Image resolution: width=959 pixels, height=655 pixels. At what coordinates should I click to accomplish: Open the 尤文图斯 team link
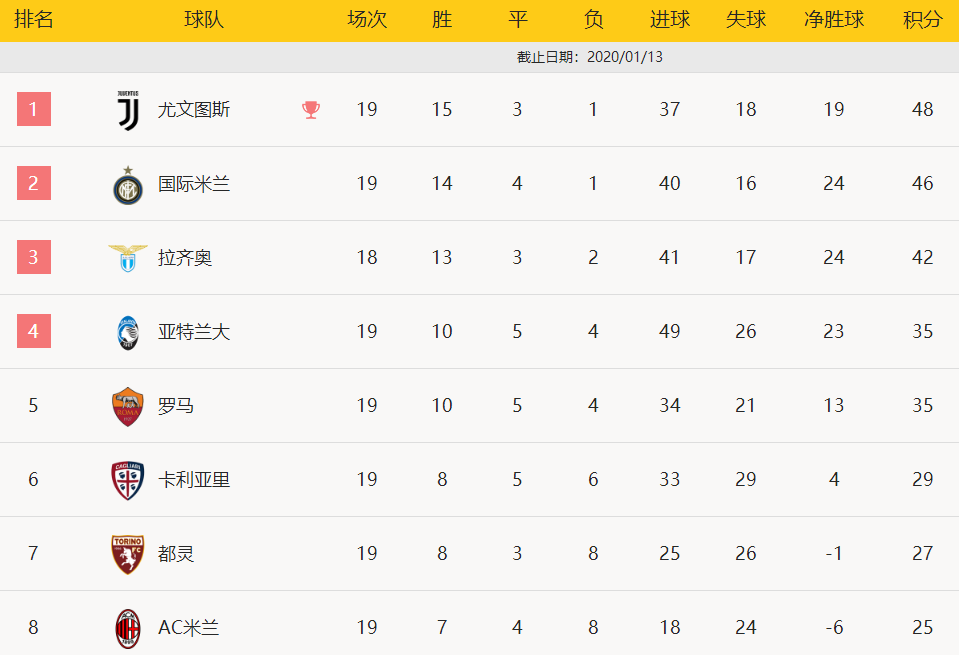(194, 109)
